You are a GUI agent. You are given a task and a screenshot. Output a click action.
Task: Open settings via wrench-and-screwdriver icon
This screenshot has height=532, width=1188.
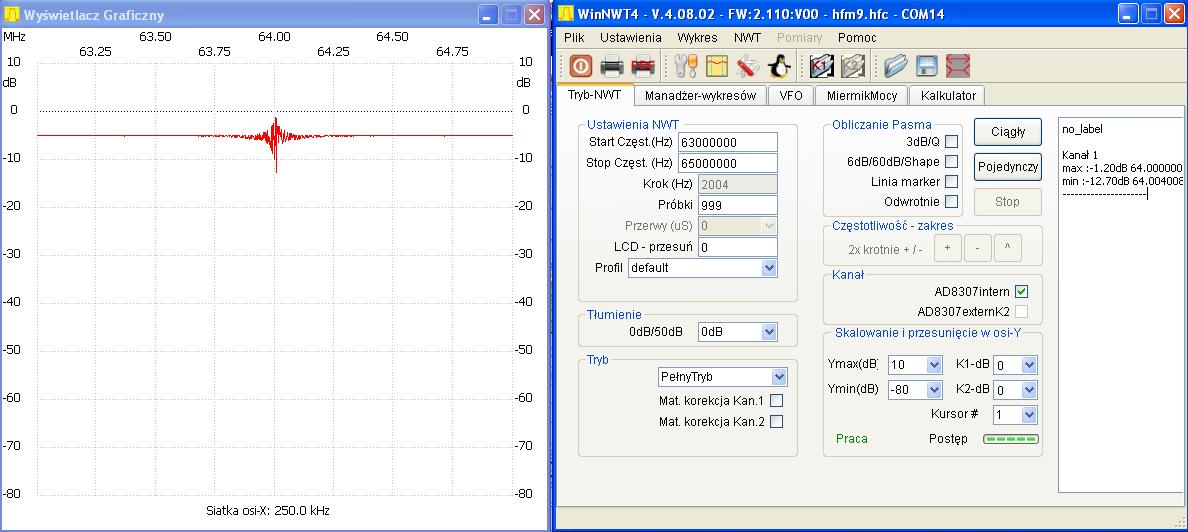686,66
